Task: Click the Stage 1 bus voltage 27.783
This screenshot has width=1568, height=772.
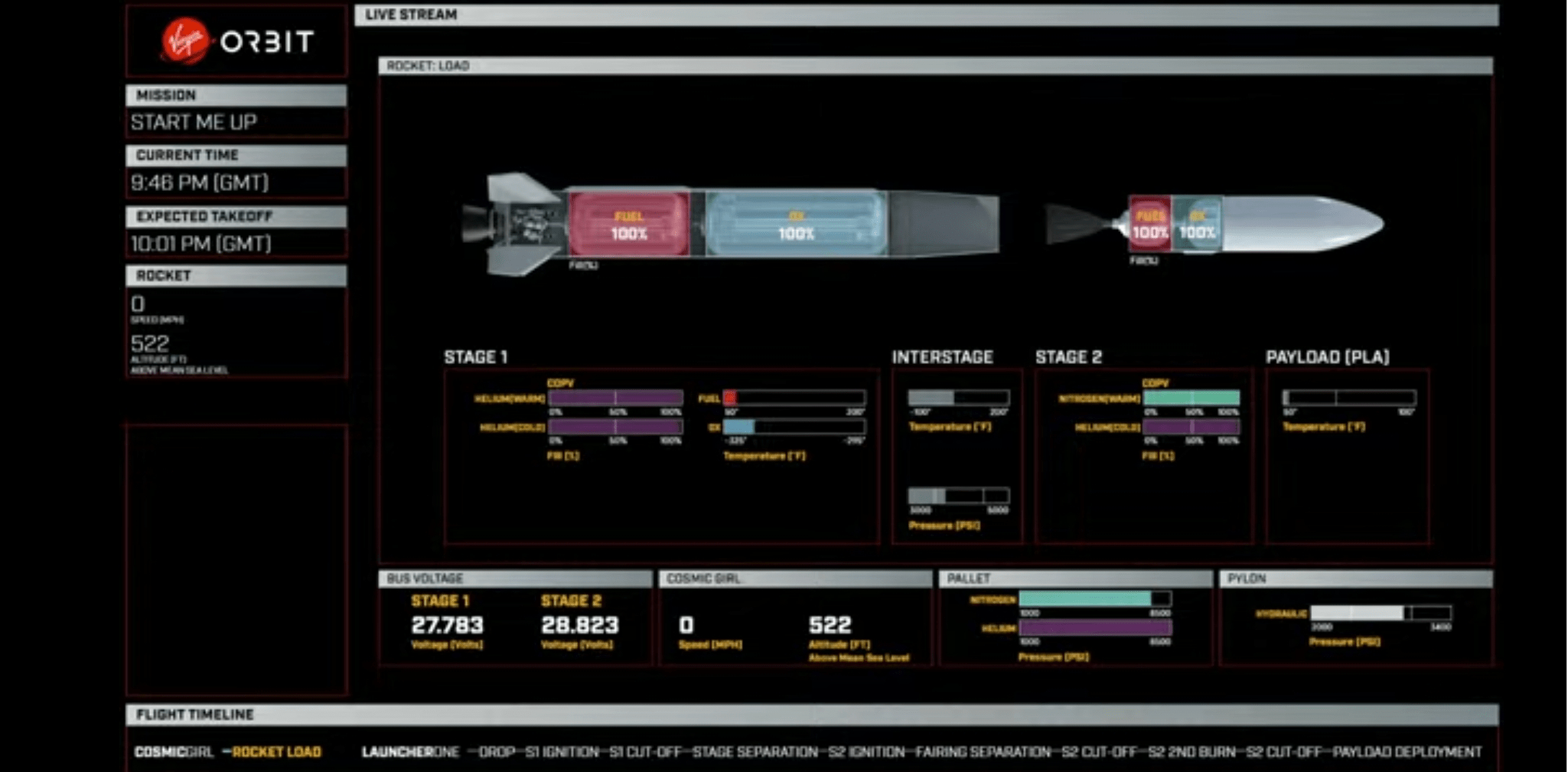Action: pos(447,625)
